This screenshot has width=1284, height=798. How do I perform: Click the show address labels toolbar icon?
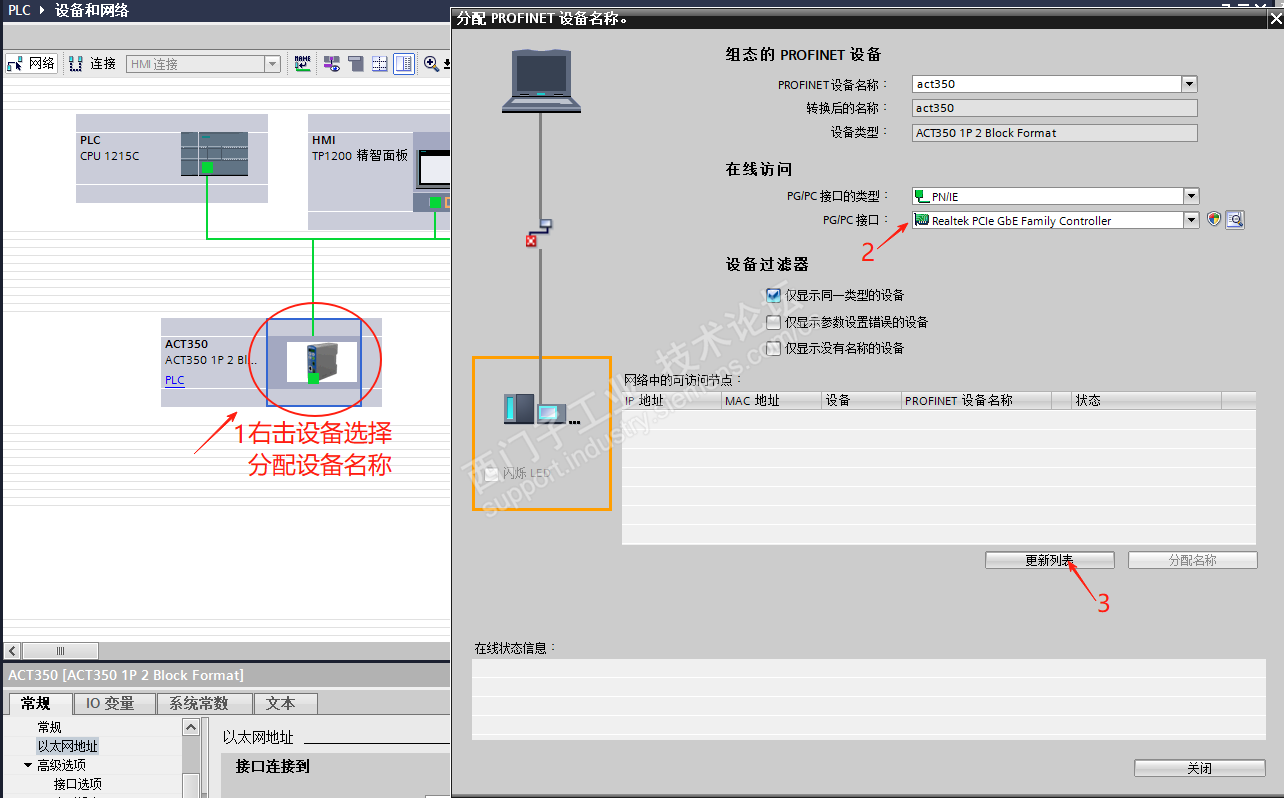[331, 64]
